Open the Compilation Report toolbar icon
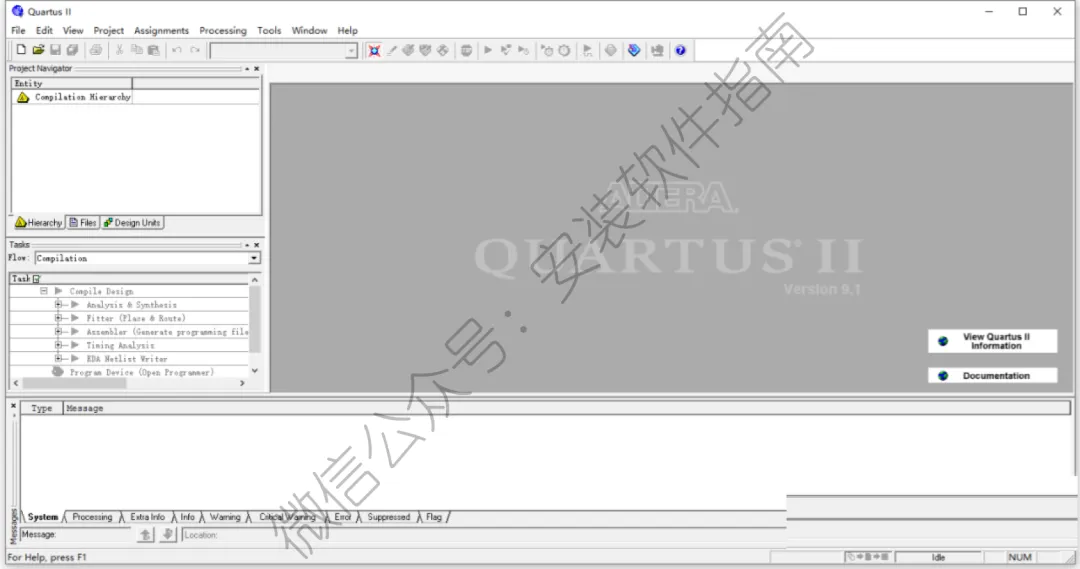 (x=610, y=50)
